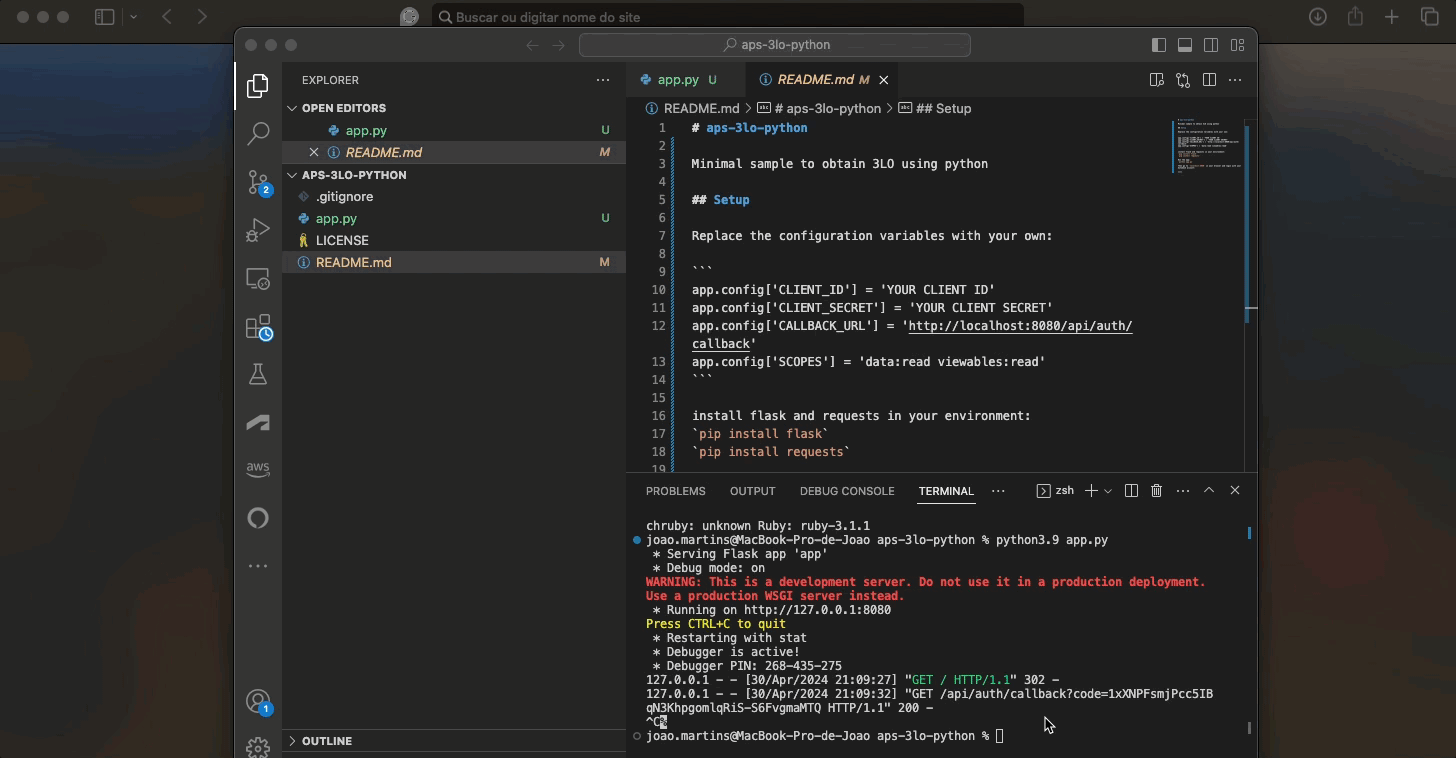Toggle the secondary side bar visibility
Screen dimensions: 1456x758
1211,45
